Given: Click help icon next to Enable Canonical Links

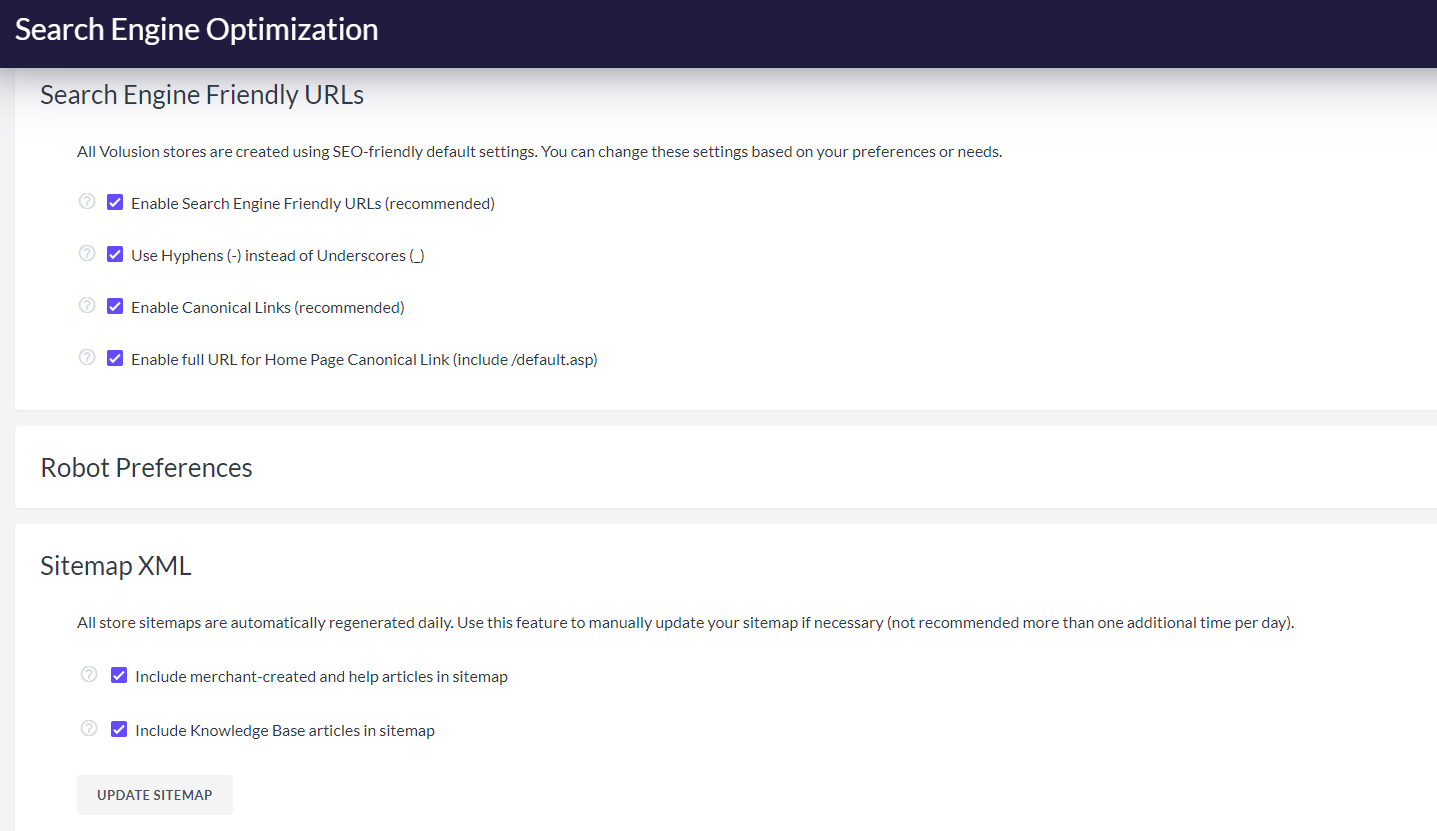Looking at the screenshot, I should coord(87,306).
